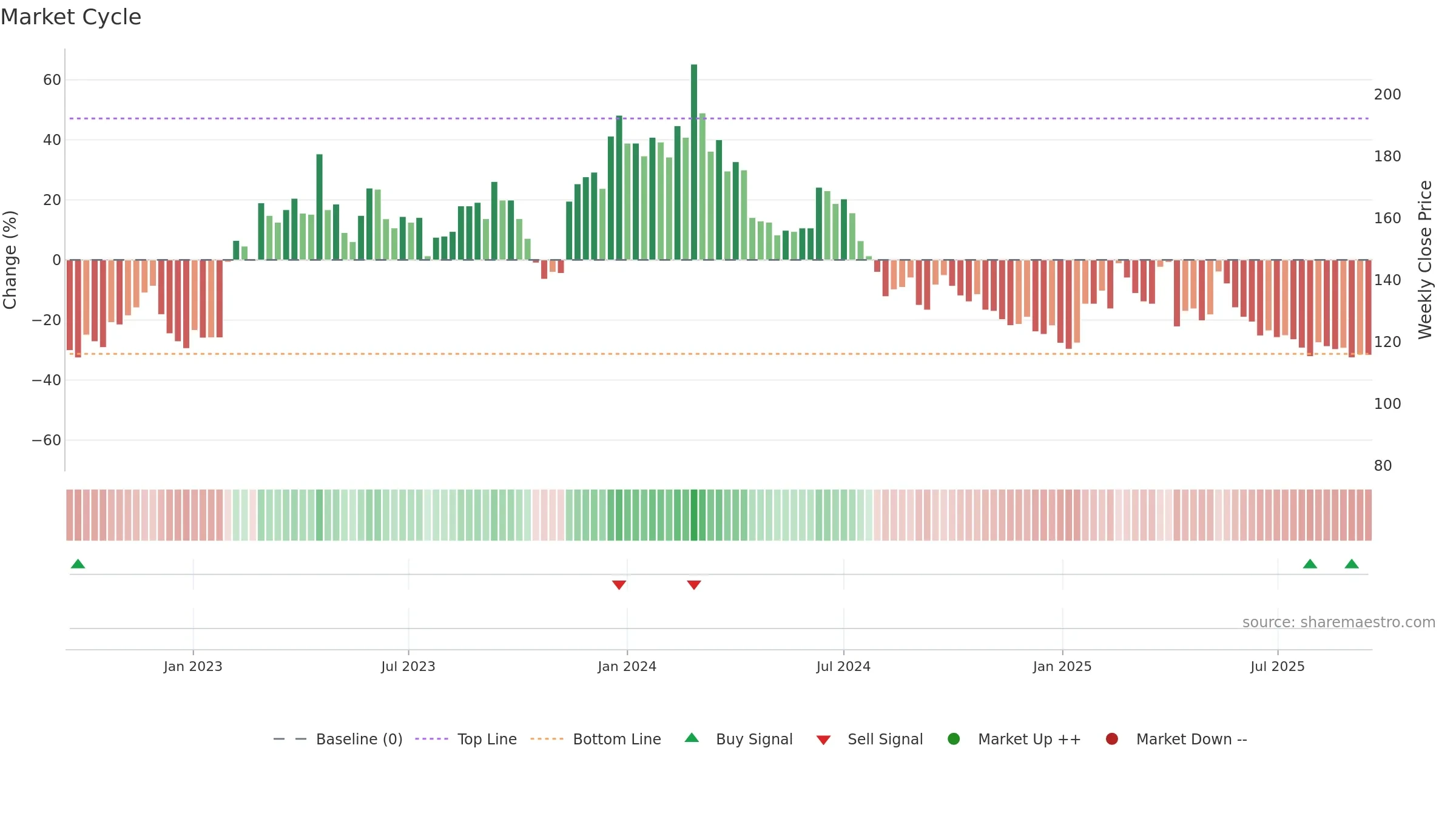
Task: Click the Jul 2024 x-axis label
Action: (x=843, y=666)
